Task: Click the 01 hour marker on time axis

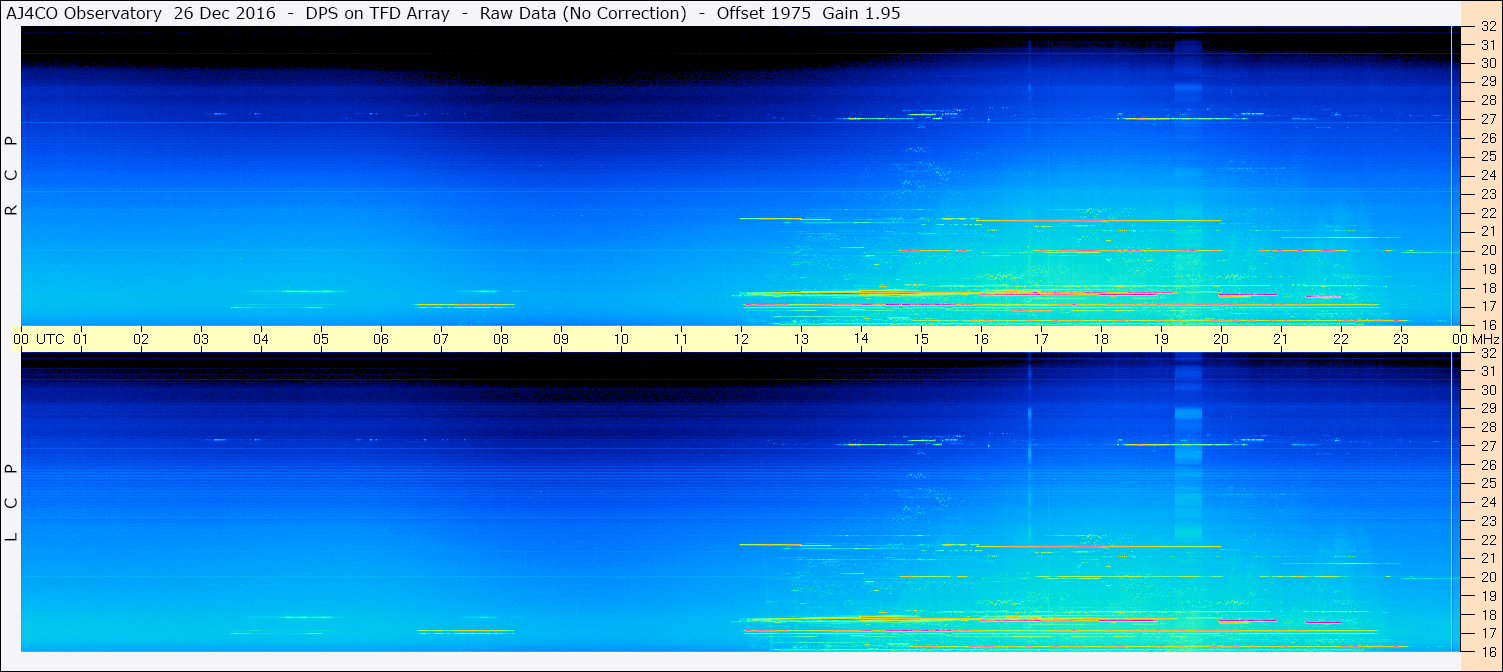Action: click(81, 339)
